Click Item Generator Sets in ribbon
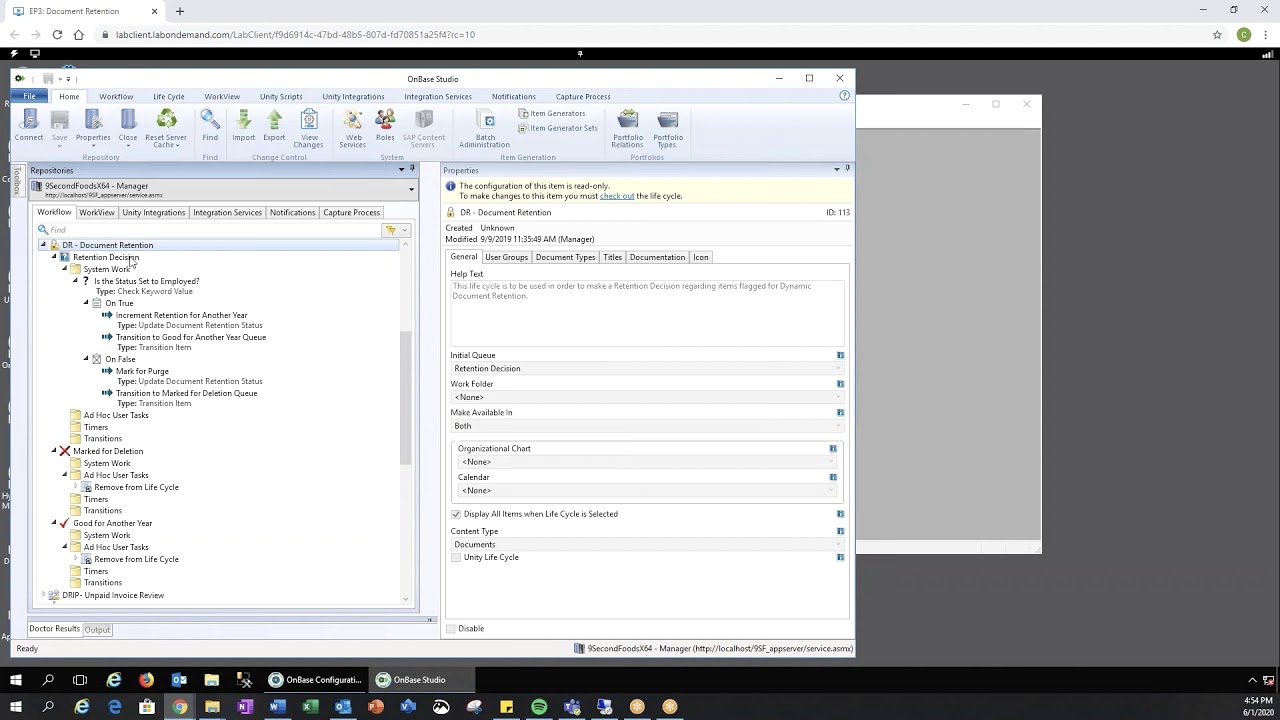The width and height of the screenshot is (1280, 720). click(558, 128)
